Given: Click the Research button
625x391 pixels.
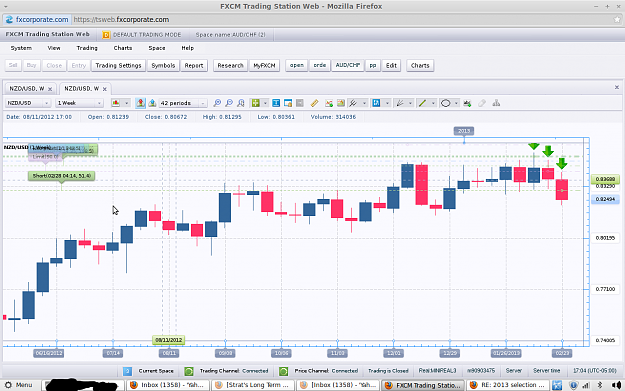Looking at the screenshot, I should point(230,65).
